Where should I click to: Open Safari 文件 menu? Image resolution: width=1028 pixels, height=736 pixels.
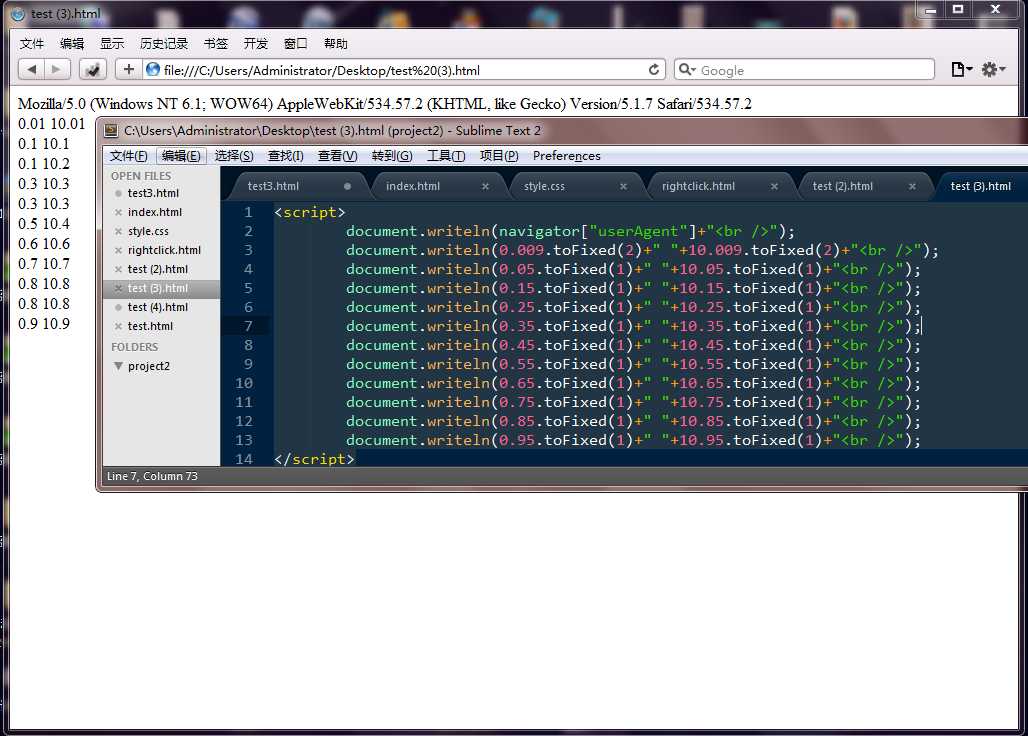click(x=31, y=43)
